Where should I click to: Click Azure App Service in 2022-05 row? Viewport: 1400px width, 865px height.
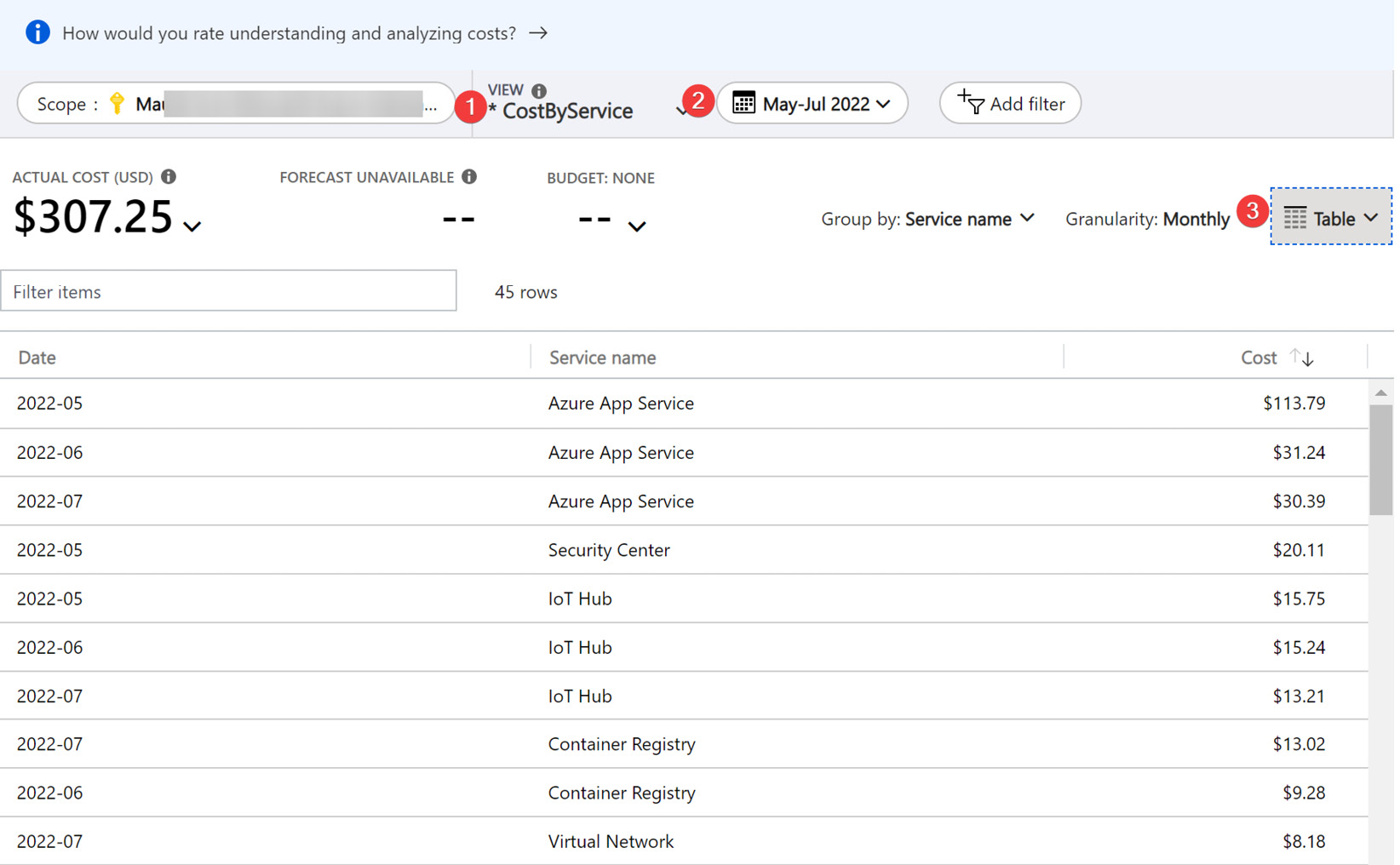[621, 404]
